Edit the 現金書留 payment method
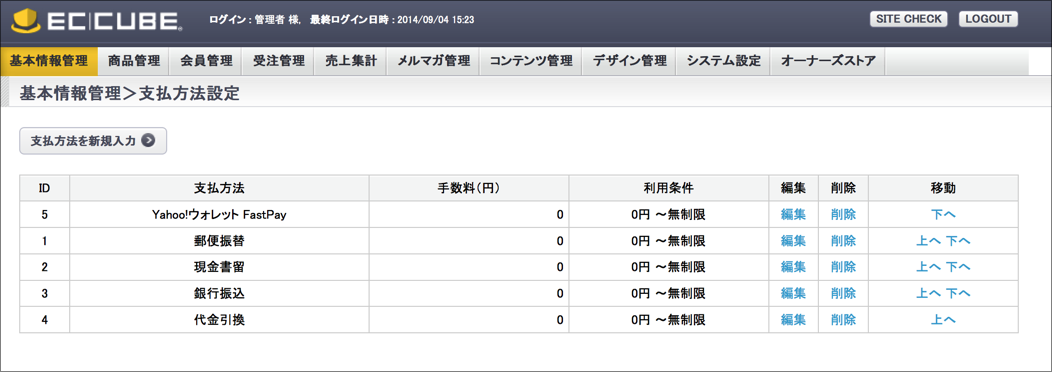This screenshot has width=1052, height=372. click(x=793, y=267)
